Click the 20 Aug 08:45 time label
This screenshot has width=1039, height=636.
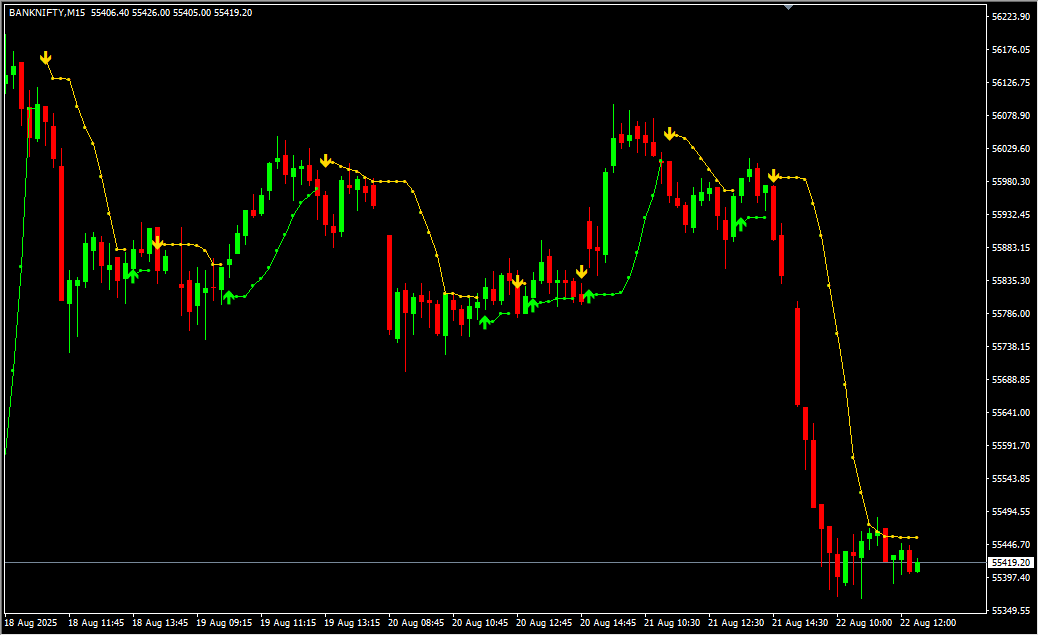(416, 622)
